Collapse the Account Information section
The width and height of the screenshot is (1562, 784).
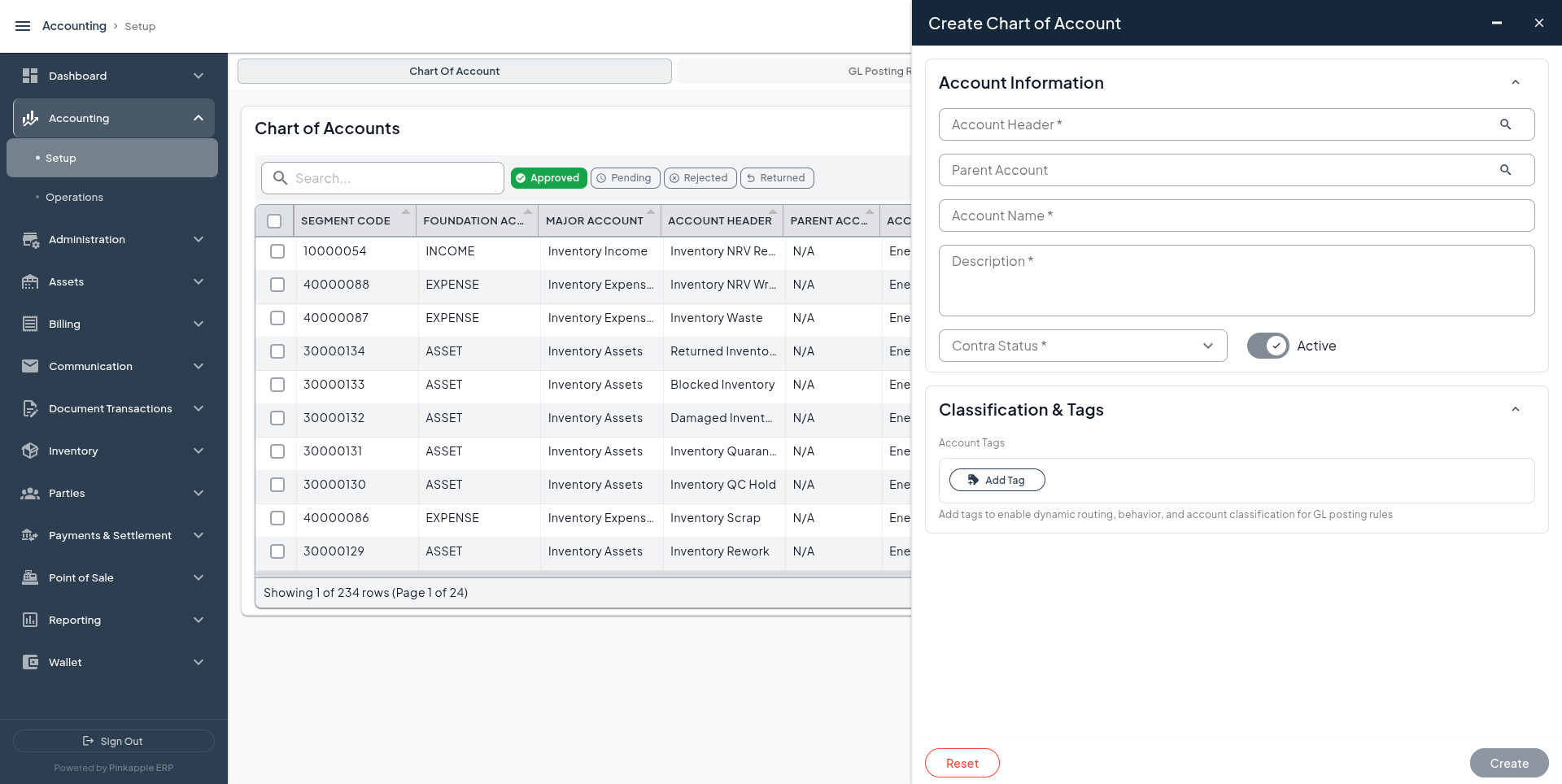pos(1516,83)
